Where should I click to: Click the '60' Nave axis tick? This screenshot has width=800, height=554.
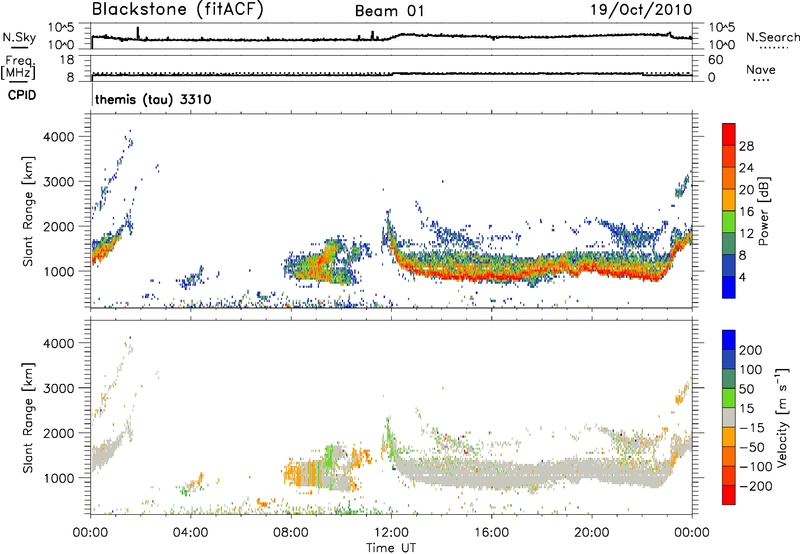point(715,60)
